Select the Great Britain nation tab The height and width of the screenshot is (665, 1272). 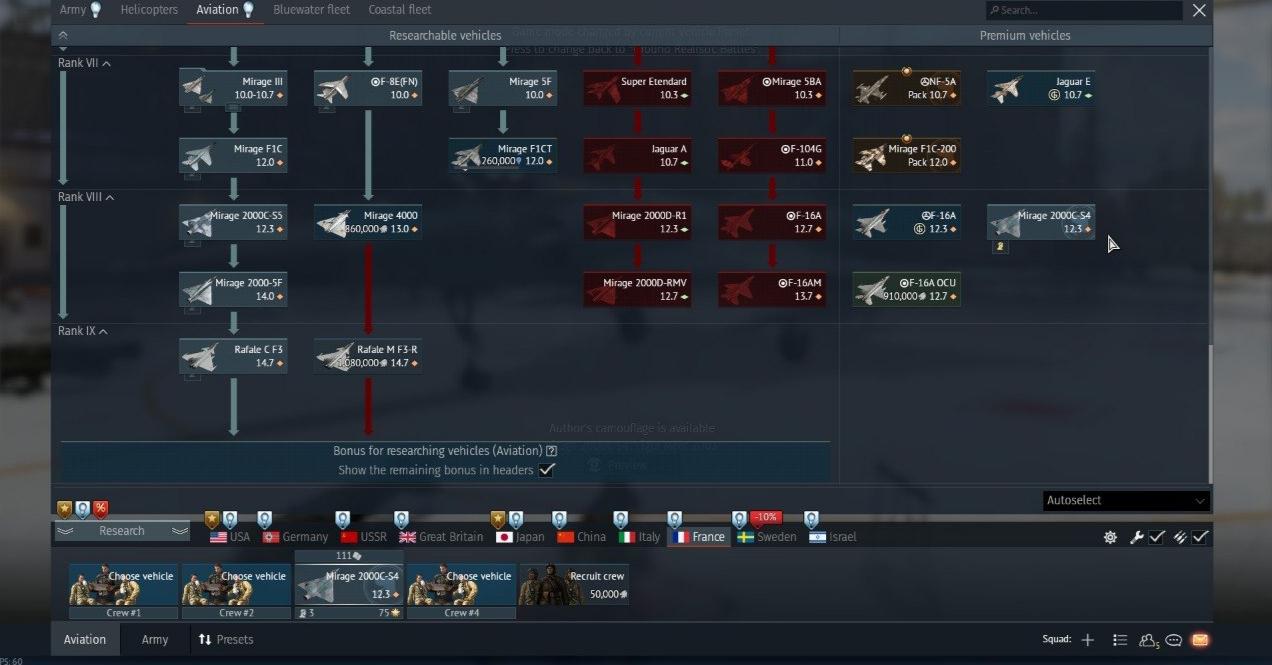pyautogui.click(x=442, y=537)
